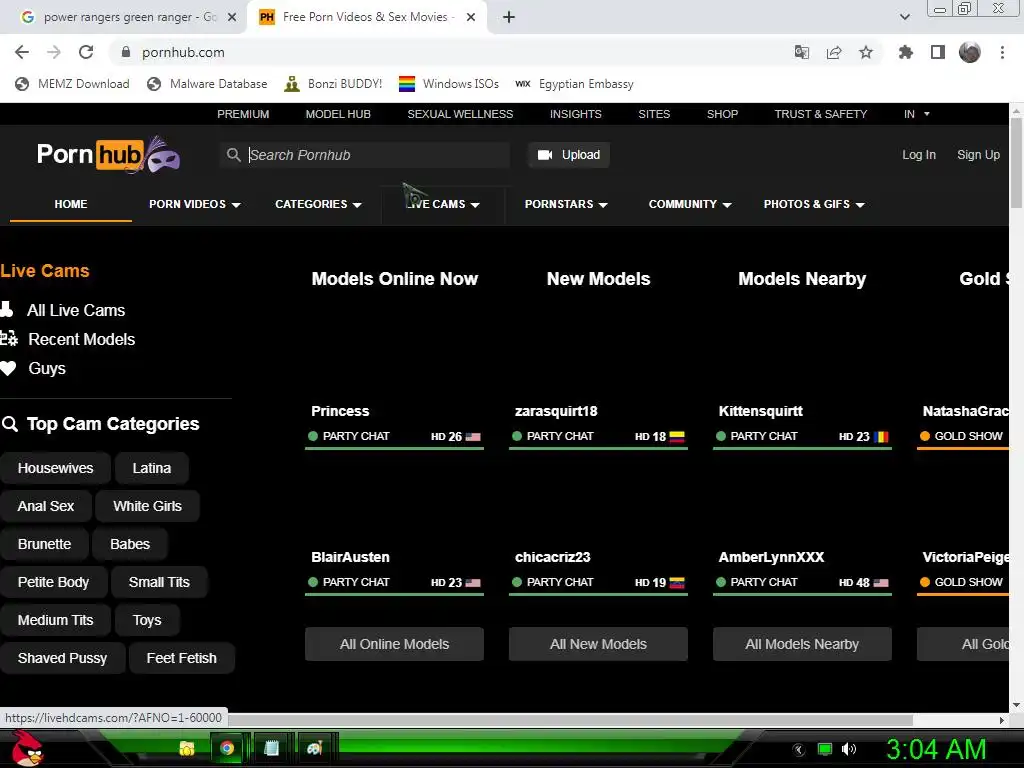This screenshot has height=768, width=1024.
Task: Click the magnifier beside Top Cam Categories
Action: tap(10, 424)
